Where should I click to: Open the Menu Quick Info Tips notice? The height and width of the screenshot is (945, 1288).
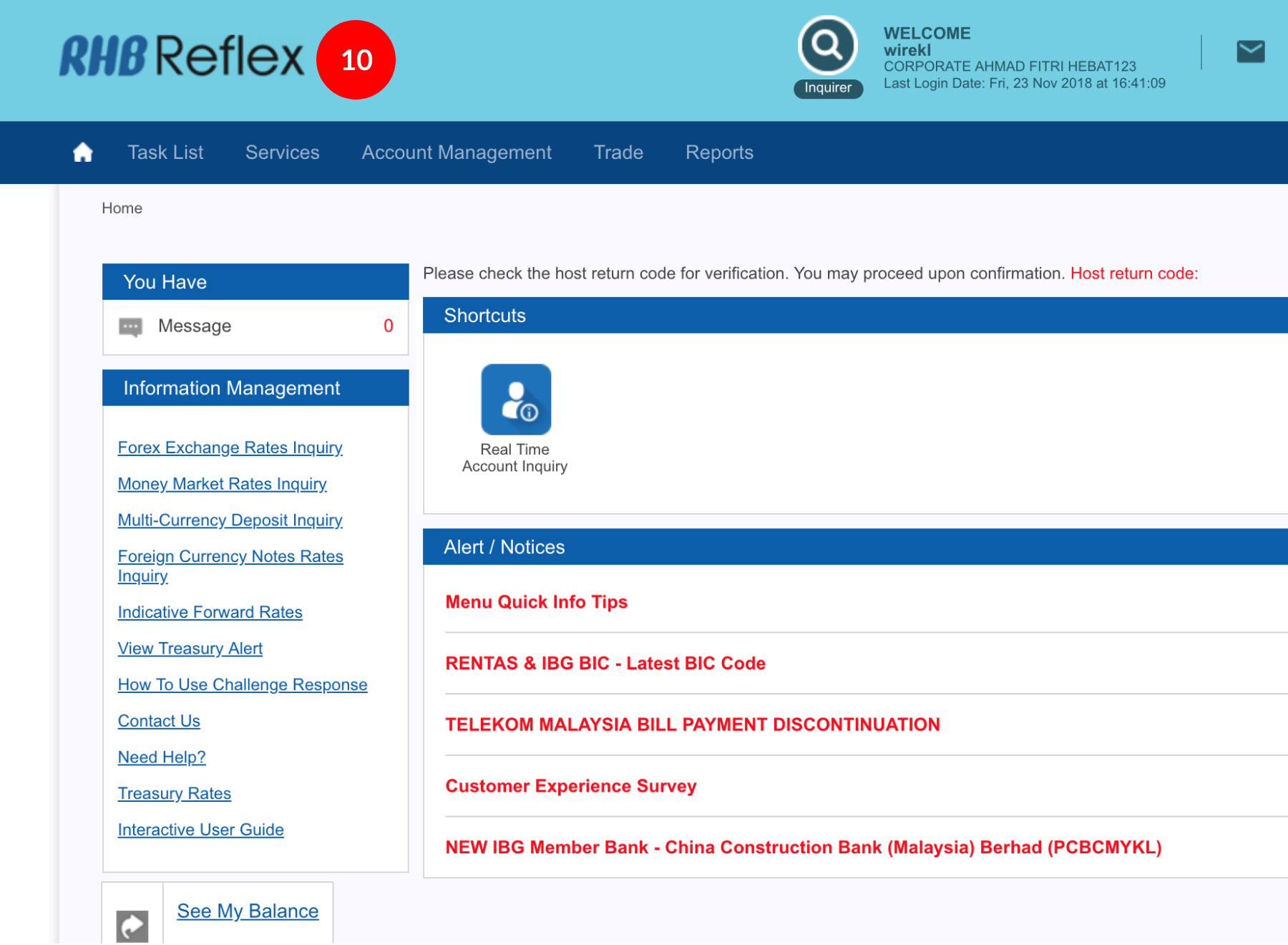click(x=536, y=602)
